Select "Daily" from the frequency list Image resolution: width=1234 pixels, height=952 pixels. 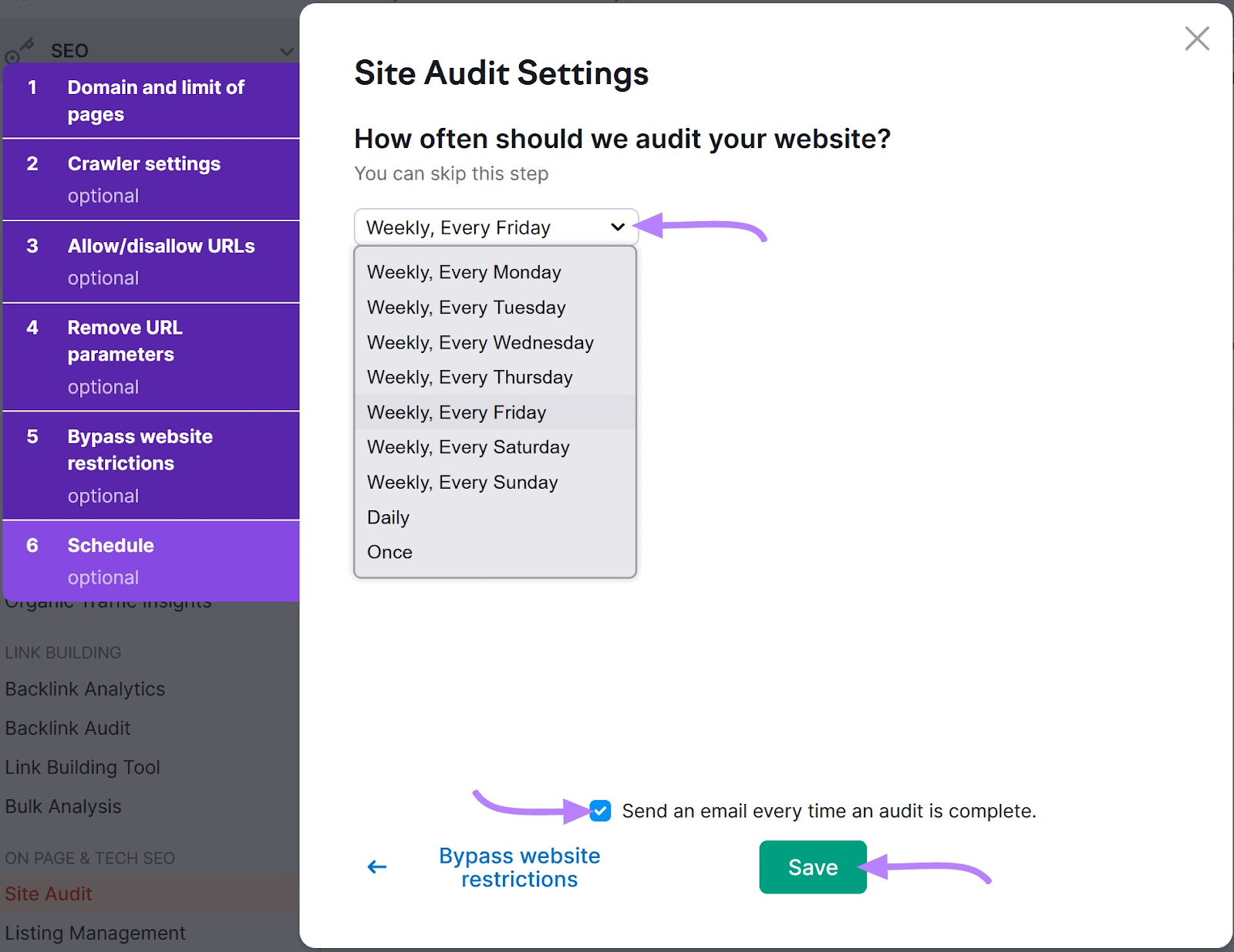388,517
